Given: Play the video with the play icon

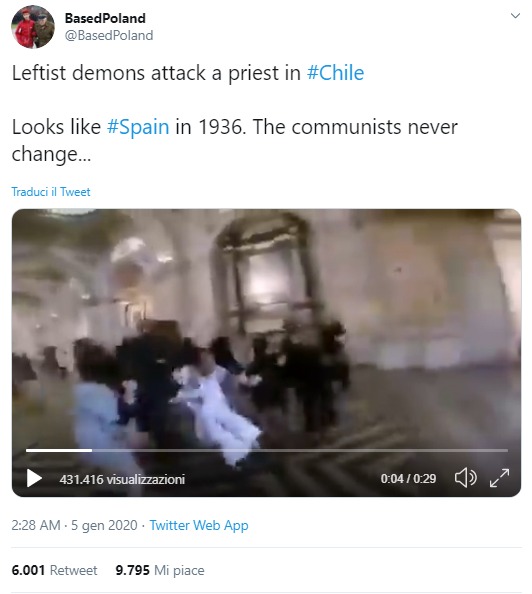Looking at the screenshot, I should point(34,478).
